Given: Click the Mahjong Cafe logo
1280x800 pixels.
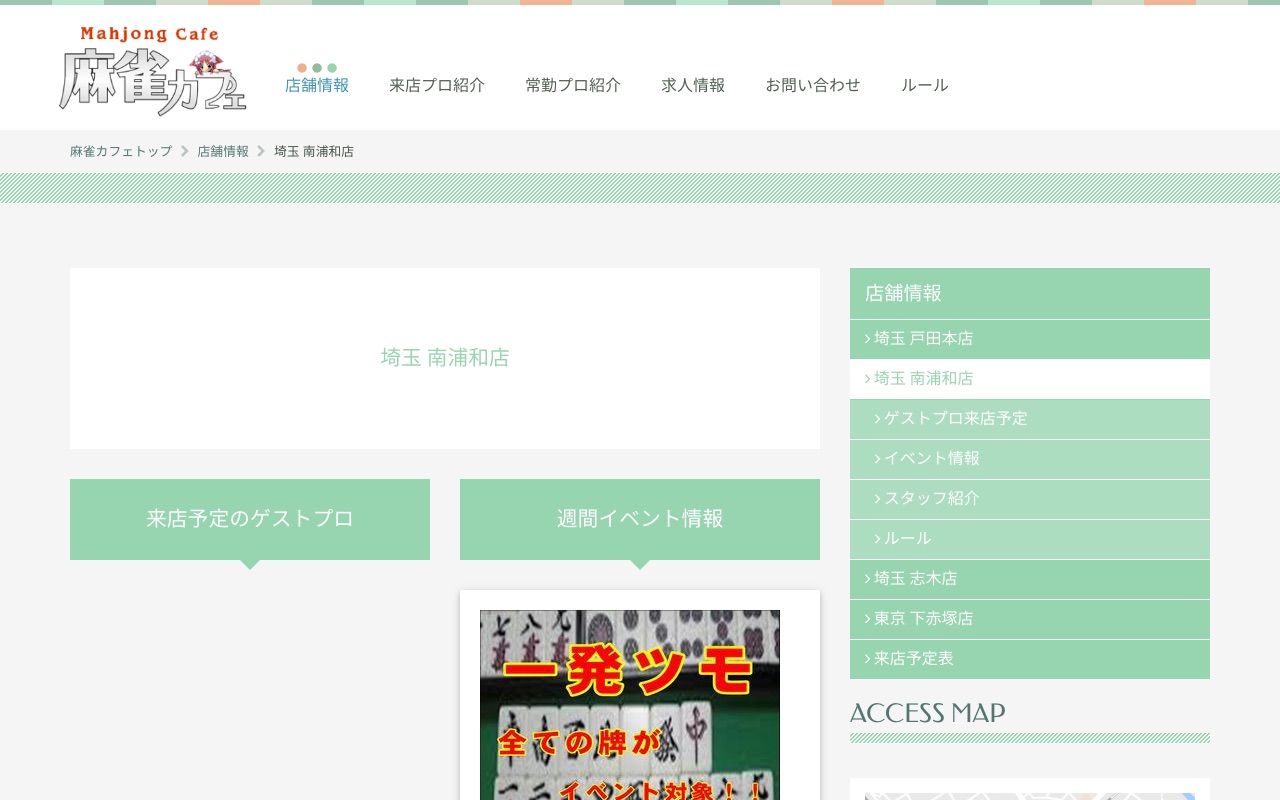Looking at the screenshot, I should click(153, 70).
